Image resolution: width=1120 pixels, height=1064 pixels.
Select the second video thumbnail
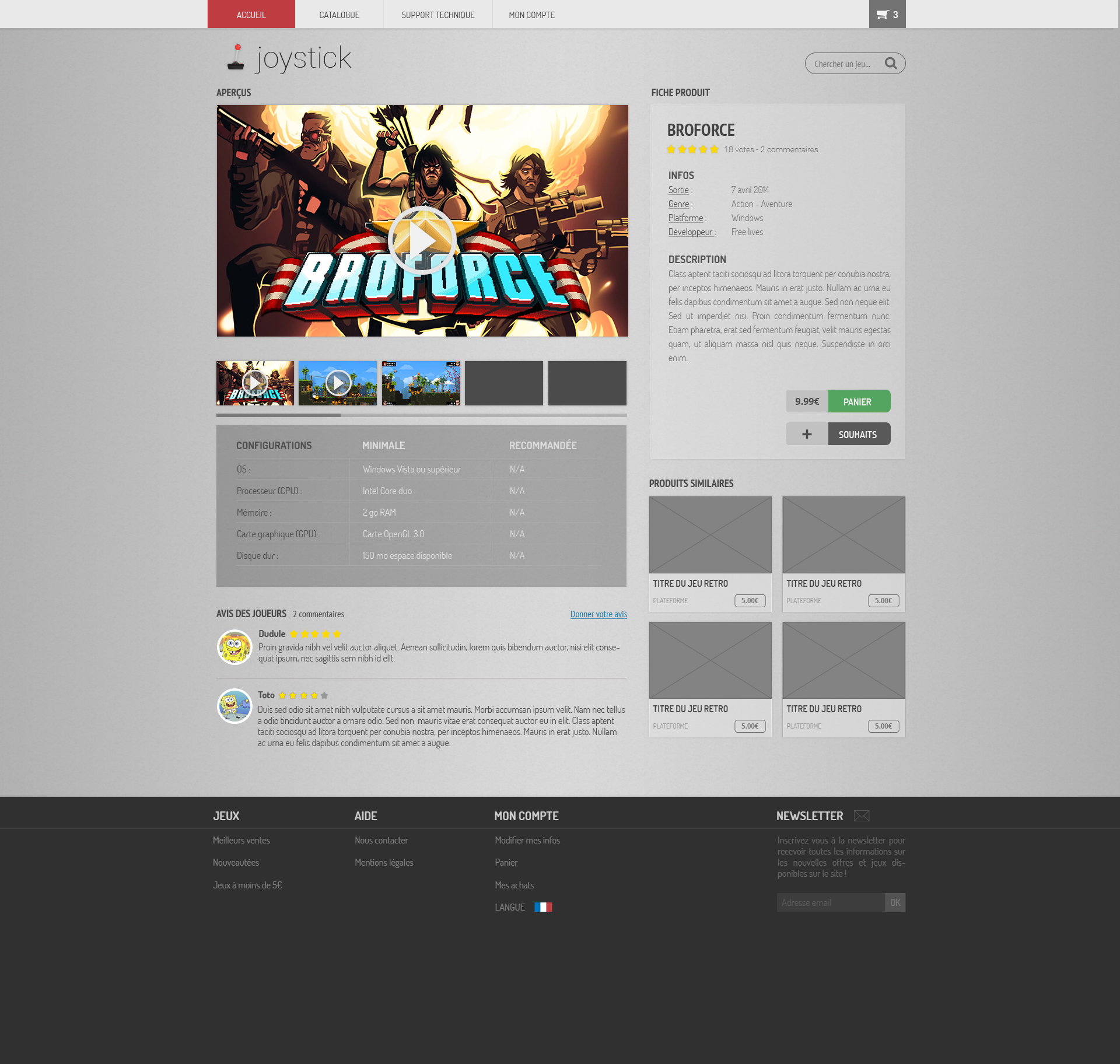click(x=338, y=383)
